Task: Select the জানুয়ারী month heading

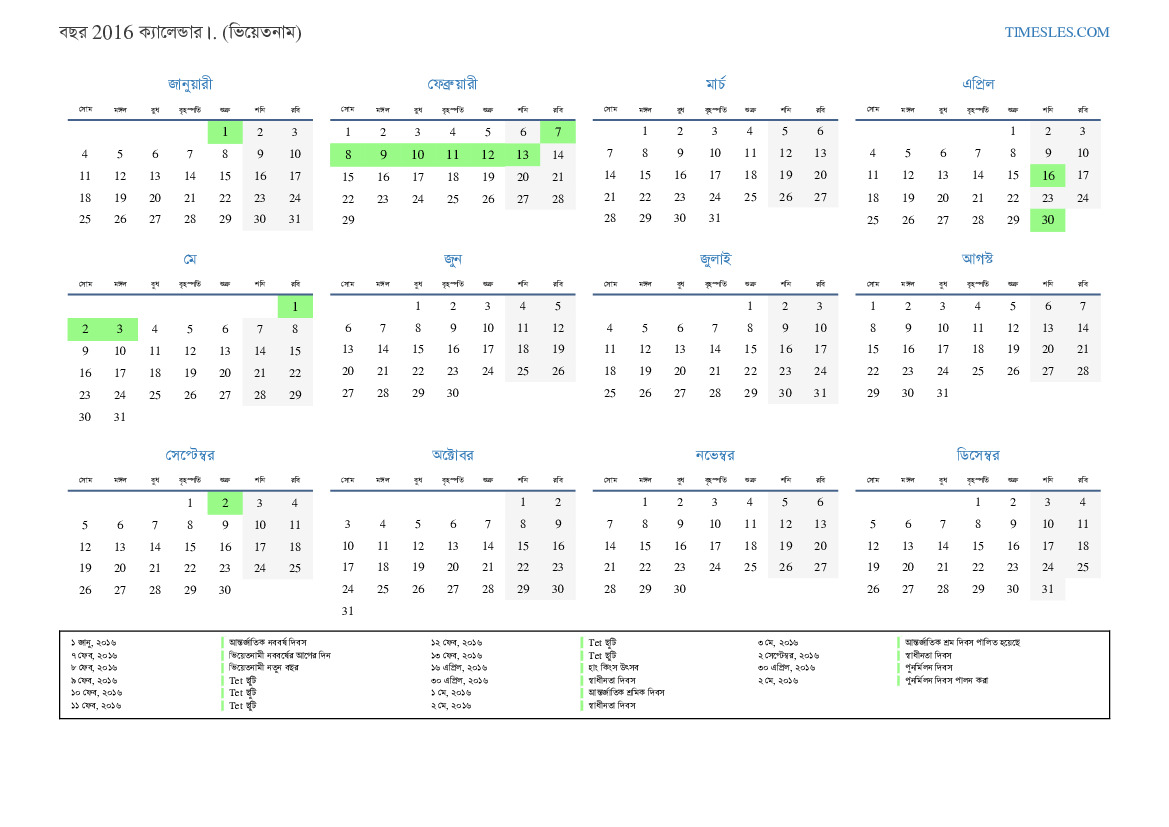Action: [x=190, y=84]
